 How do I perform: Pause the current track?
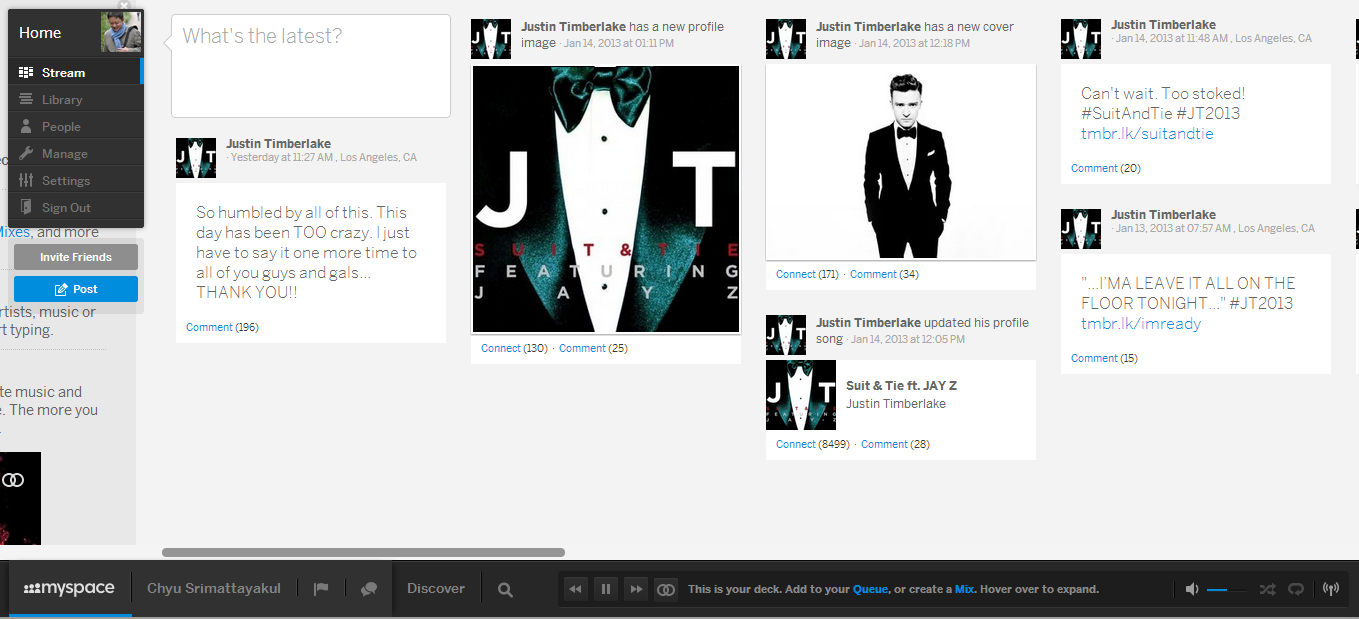[605, 590]
